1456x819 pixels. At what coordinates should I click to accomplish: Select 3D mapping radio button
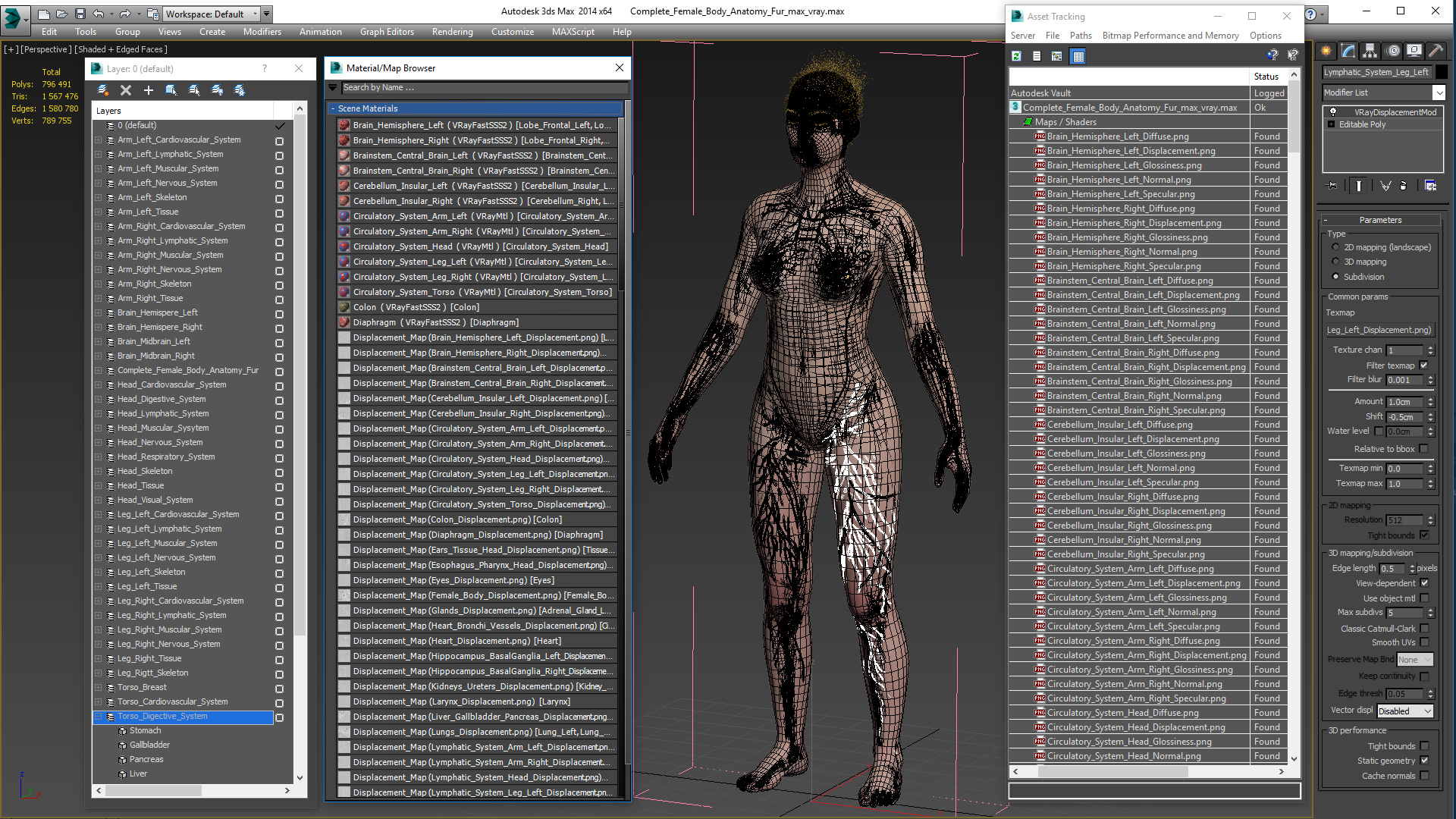click(x=1335, y=262)
